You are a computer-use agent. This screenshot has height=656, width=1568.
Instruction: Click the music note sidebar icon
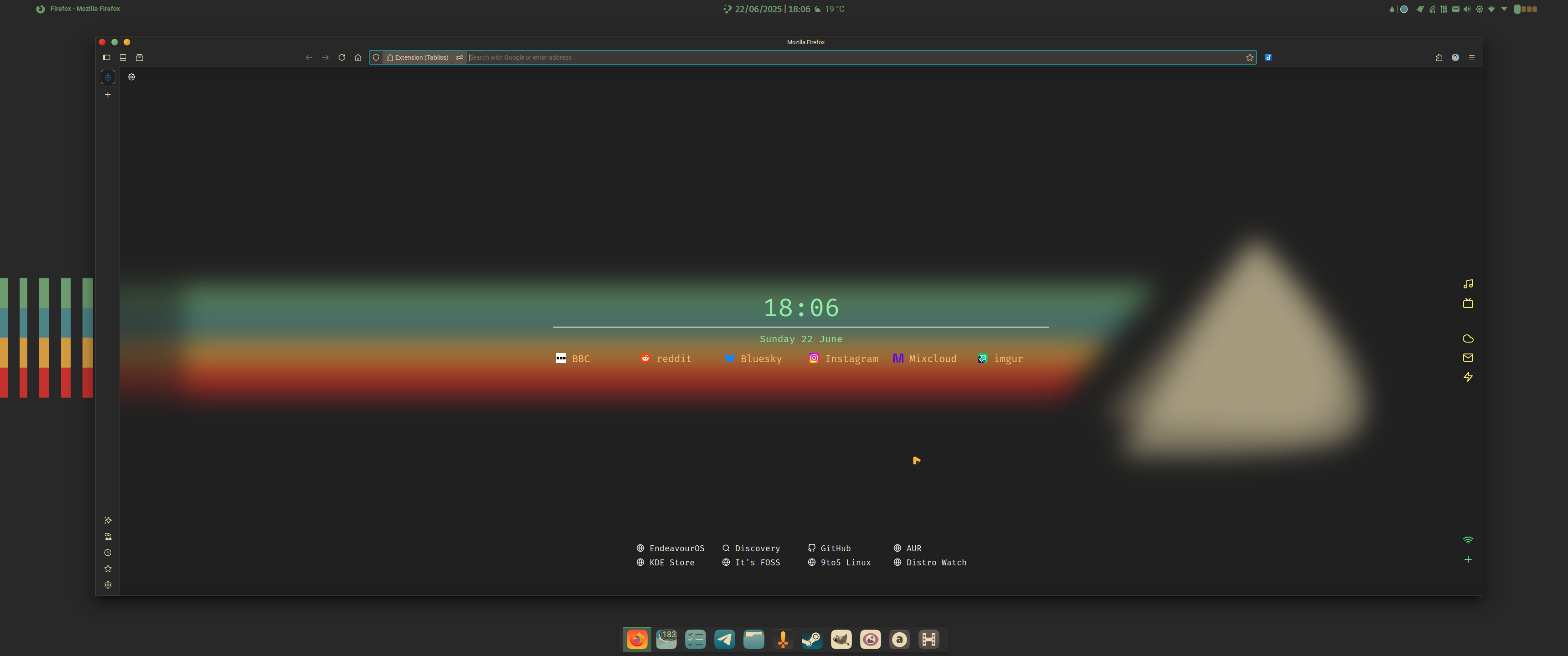coord(1468,283)
